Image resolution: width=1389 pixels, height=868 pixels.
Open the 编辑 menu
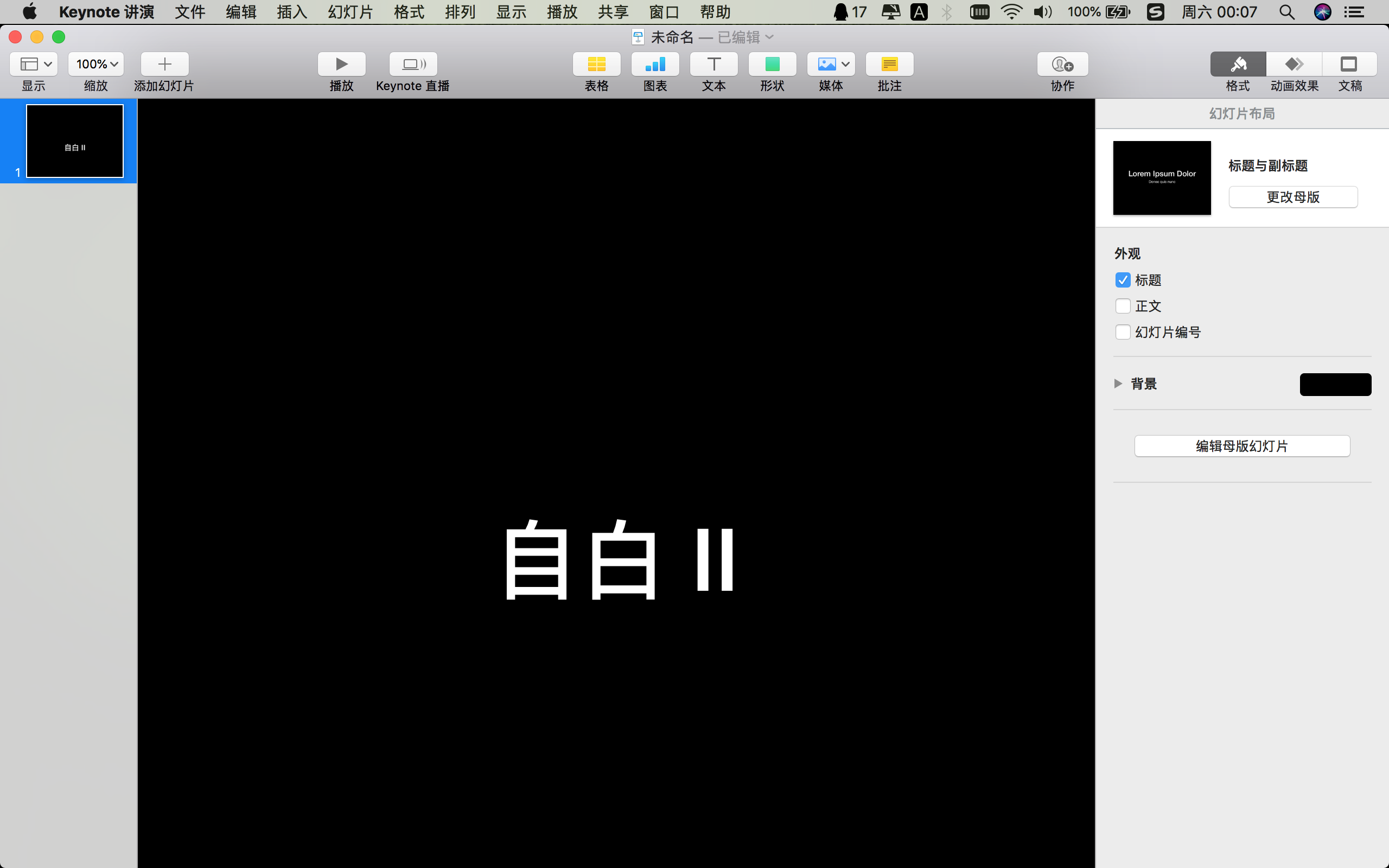click(x=241, y=12)
